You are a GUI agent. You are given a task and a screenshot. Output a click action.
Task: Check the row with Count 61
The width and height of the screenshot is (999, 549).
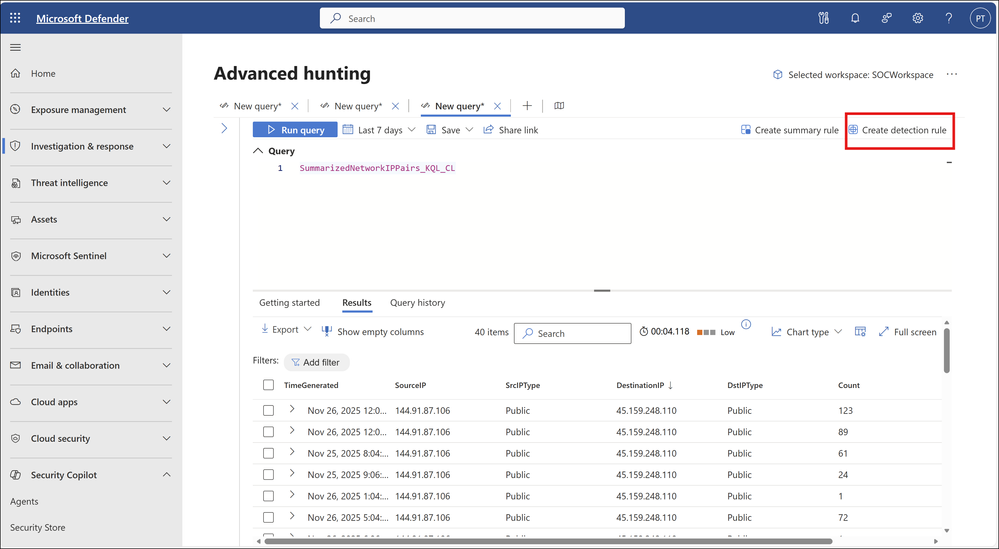268,453
